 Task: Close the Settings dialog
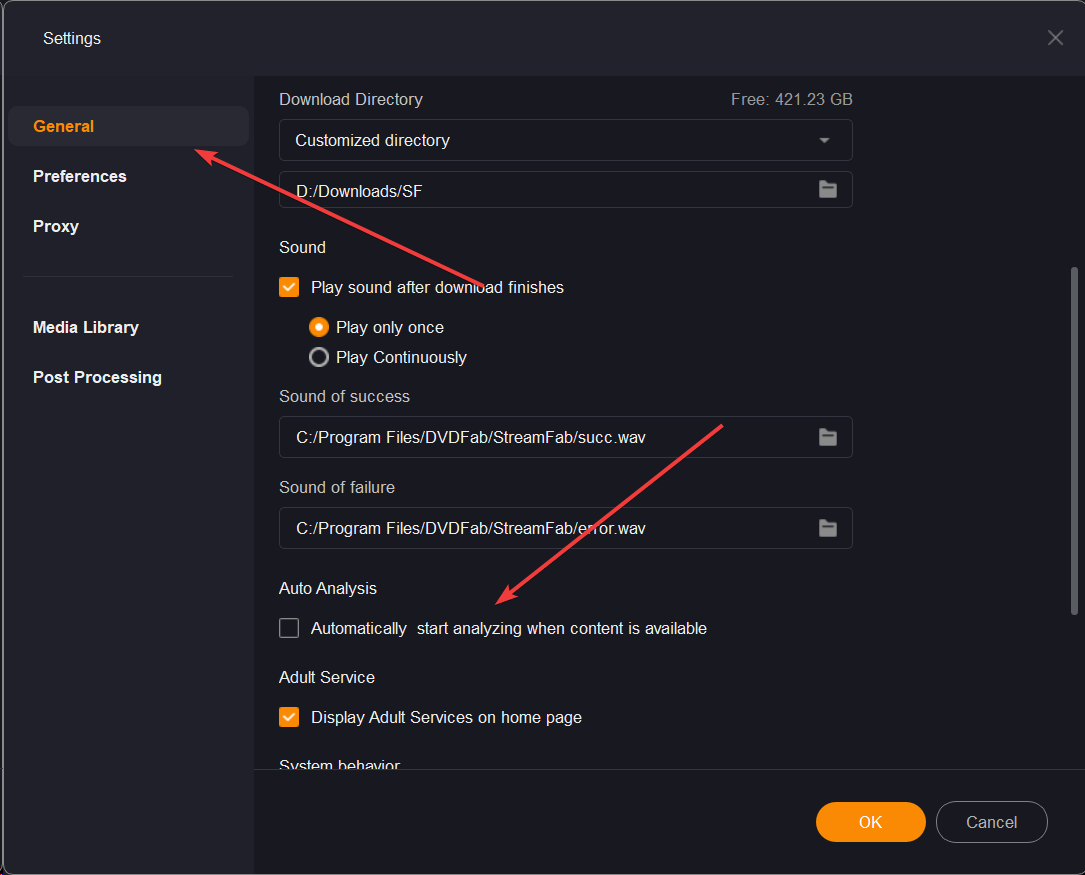[1055, 38]
